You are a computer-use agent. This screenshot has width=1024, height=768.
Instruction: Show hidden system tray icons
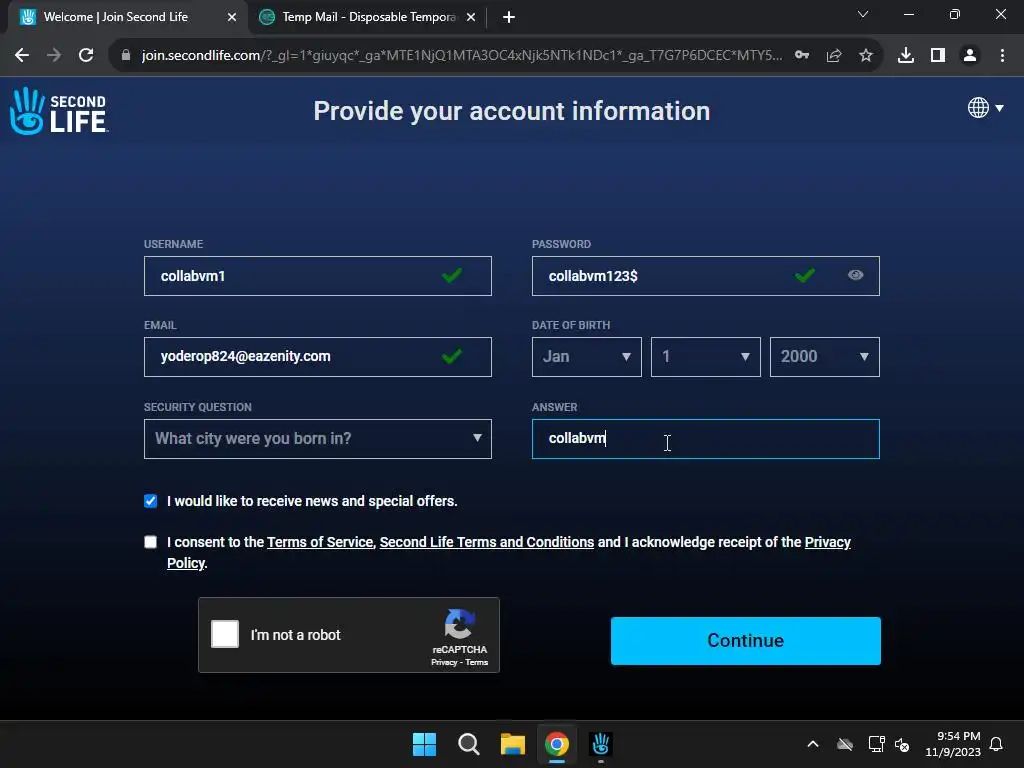point(813,744)
